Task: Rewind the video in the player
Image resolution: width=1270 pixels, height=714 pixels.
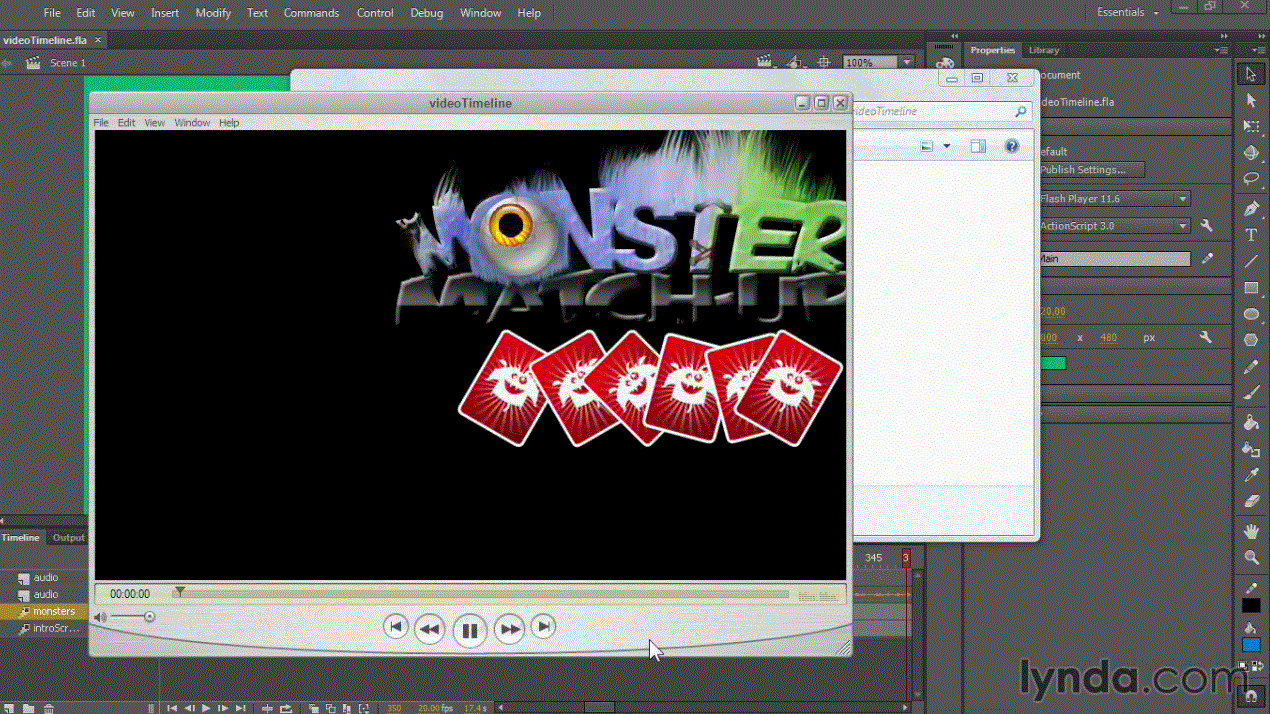Action: click(x=429, y=629)
